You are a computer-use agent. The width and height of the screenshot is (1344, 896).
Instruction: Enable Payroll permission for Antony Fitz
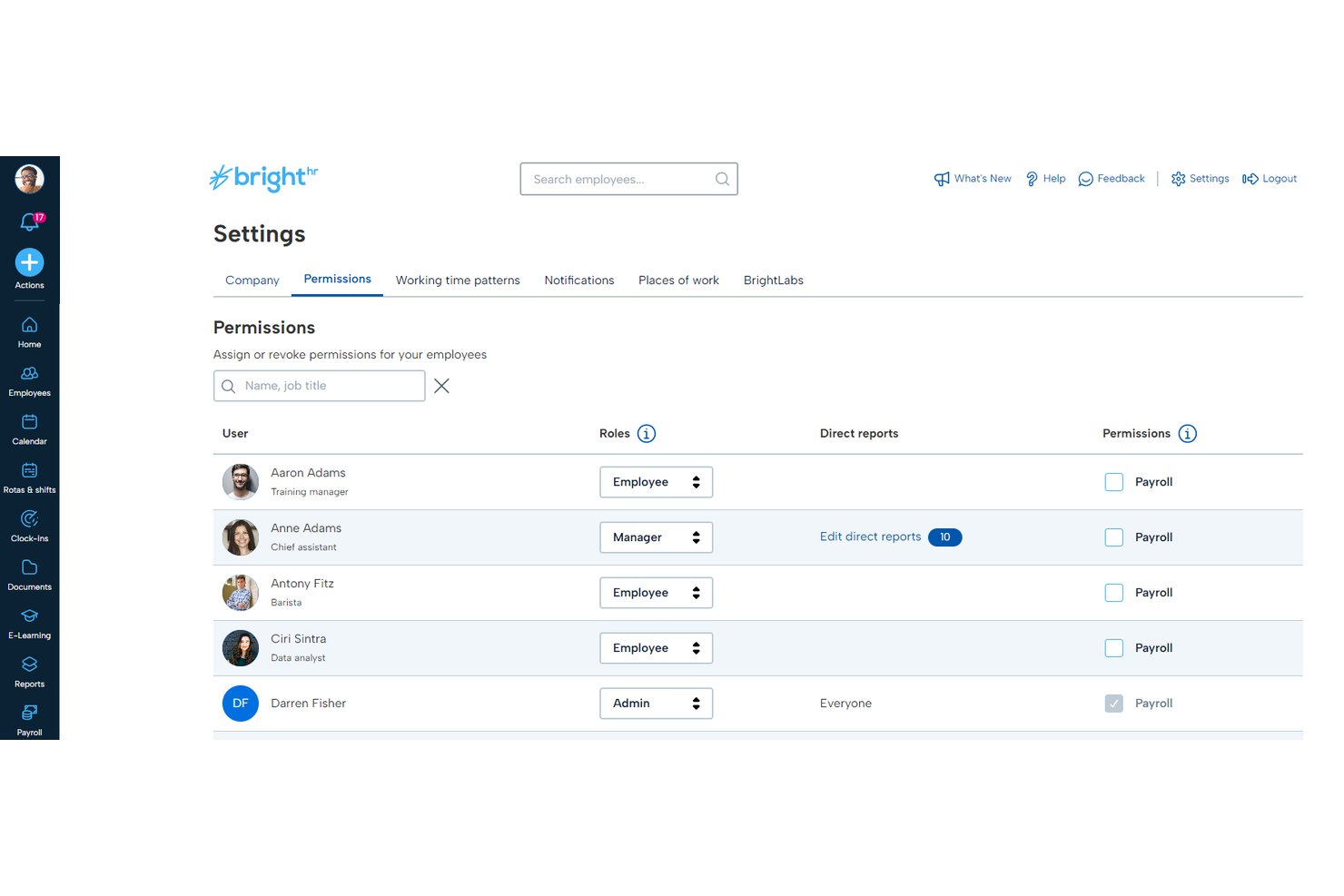pyautogui.click(x=1114, y=593)
